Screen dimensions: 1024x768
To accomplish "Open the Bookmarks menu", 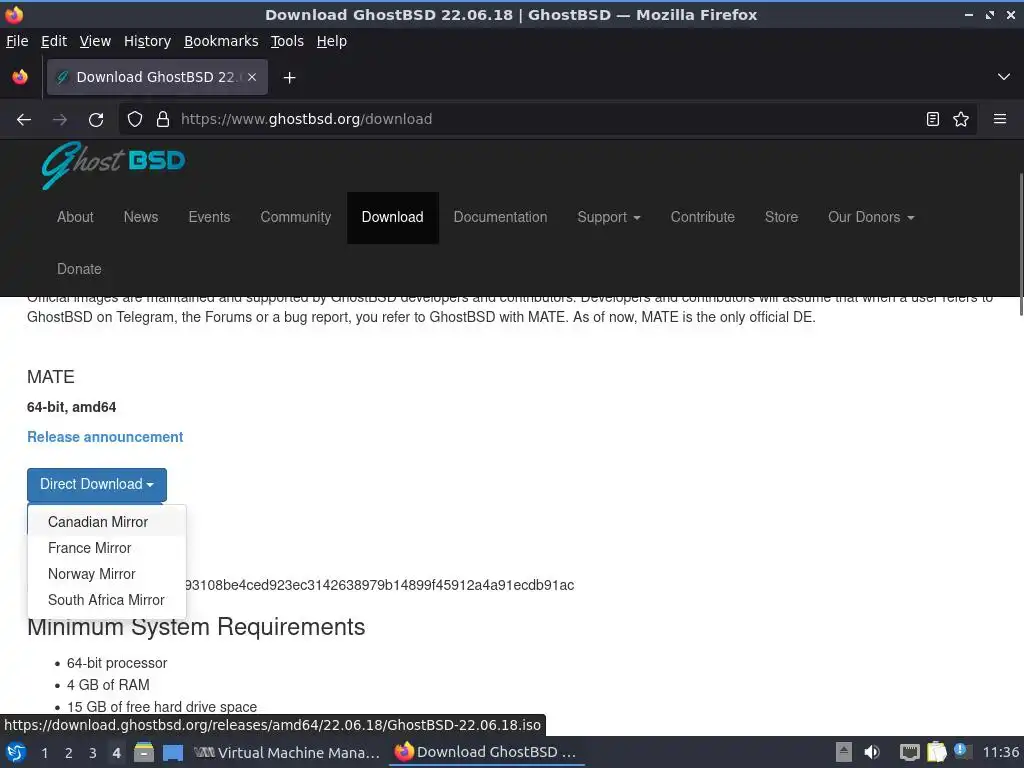I will pos(221,41).
